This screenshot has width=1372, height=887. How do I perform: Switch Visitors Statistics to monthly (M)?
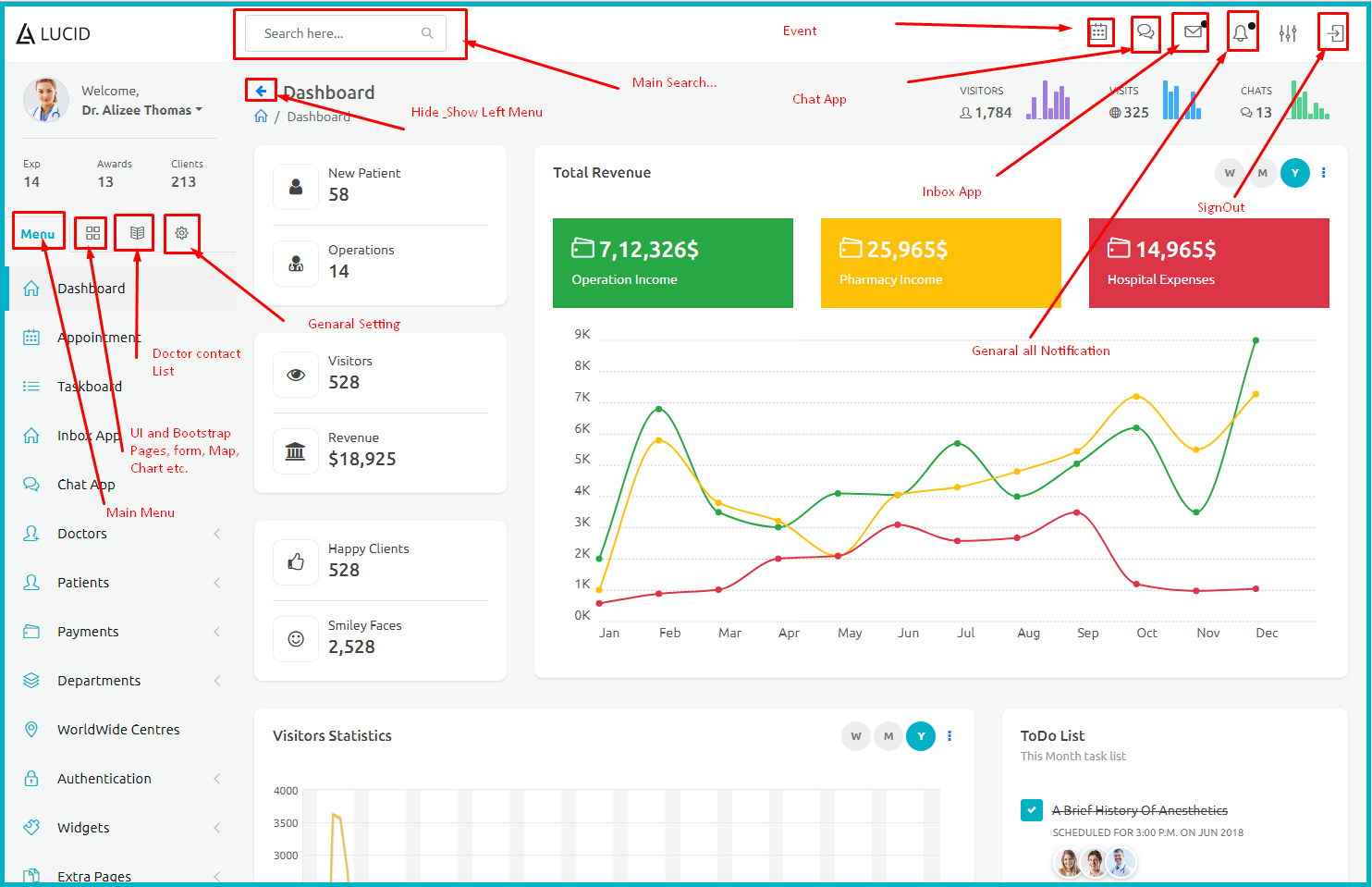point(888,736)
